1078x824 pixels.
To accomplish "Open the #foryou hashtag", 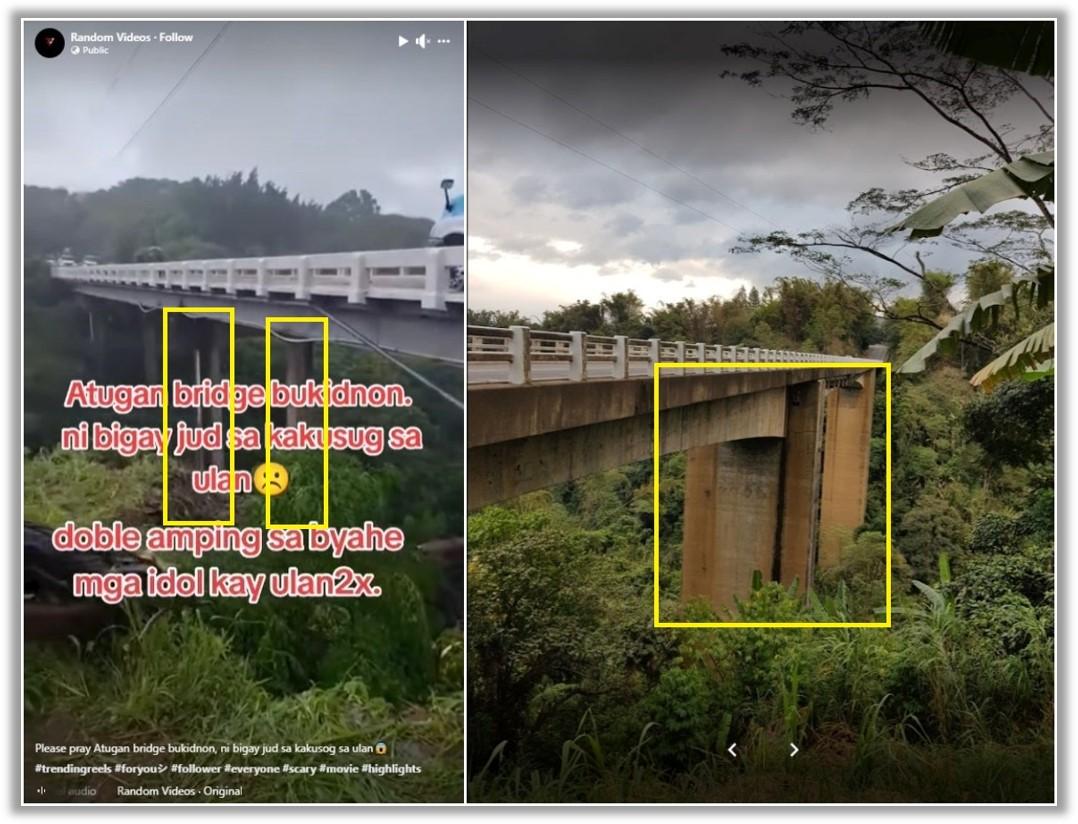I will (x=141, y=769).
